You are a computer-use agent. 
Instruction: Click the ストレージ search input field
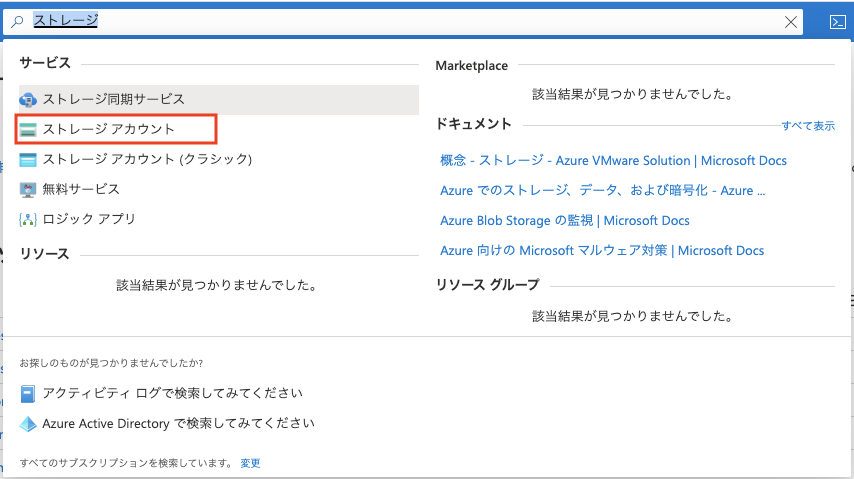click(403, 21)
